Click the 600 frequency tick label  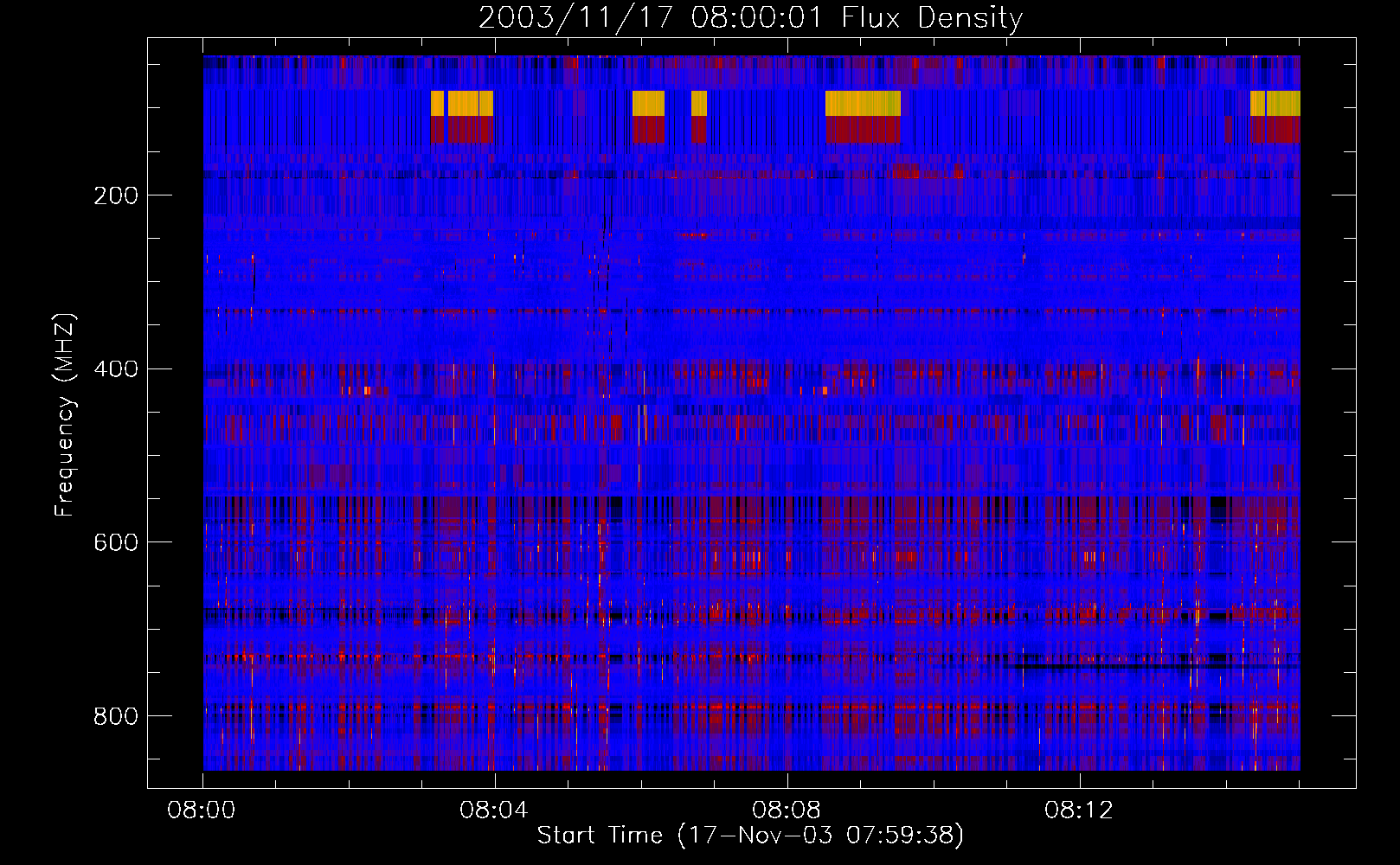pos(116,542)
